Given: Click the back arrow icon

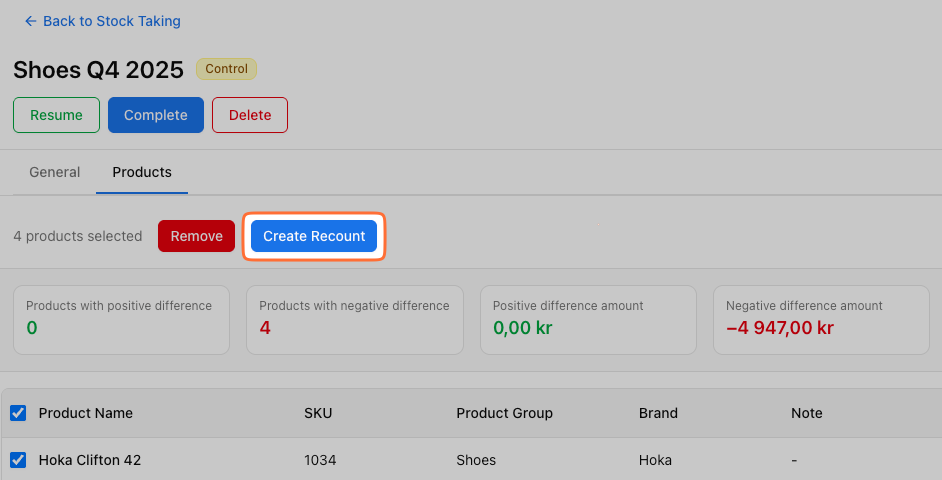Looking at the screenshot, I should click(30, 21).
